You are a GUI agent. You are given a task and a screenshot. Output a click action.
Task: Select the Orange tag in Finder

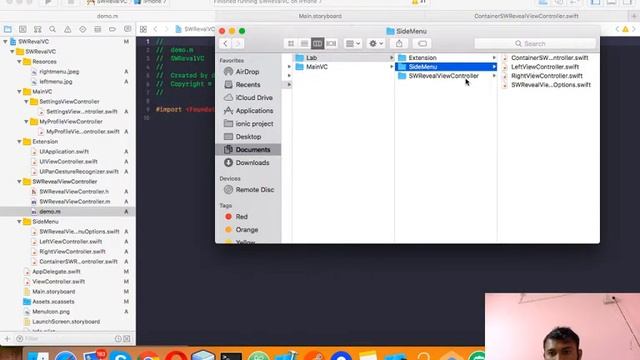(248, 229)
